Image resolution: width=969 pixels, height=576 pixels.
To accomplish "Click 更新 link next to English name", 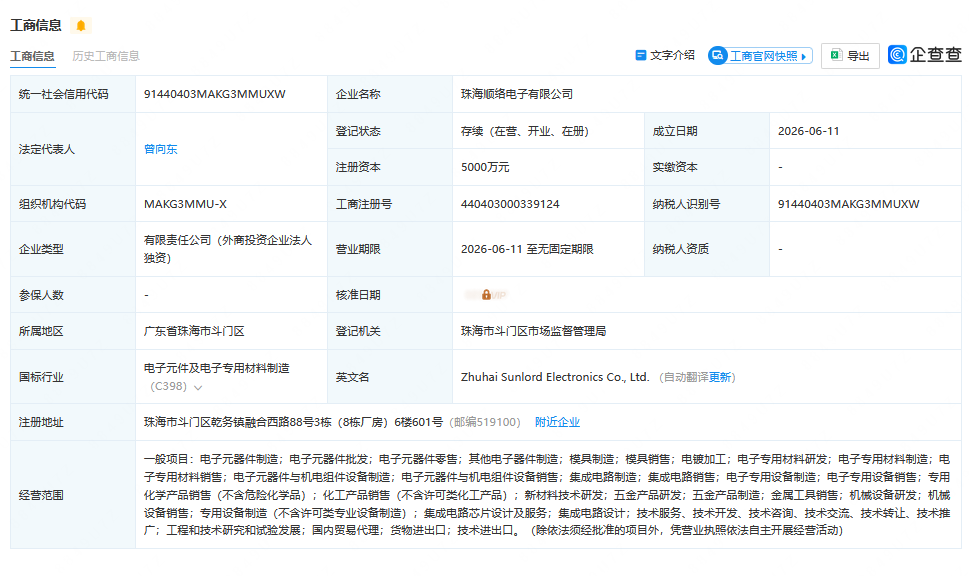I will (720, 377).
